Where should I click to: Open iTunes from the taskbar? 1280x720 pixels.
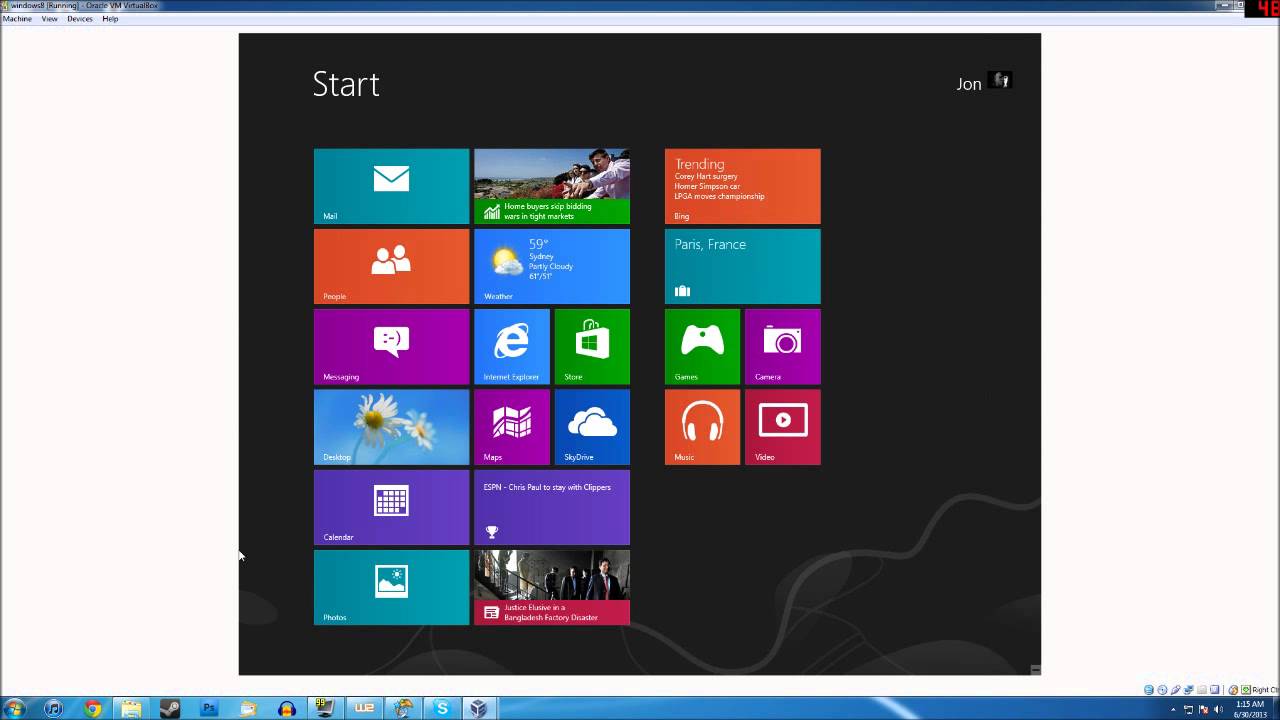(54, 708)
